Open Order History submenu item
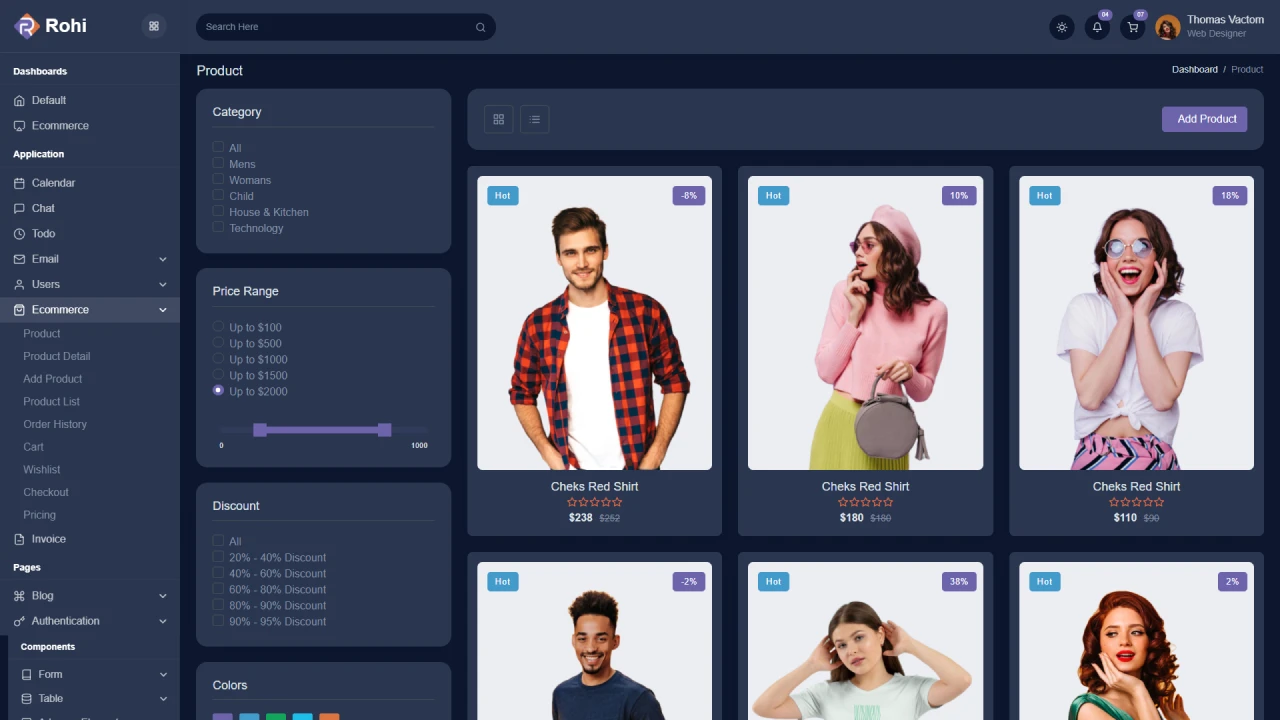1280x720 pixels. 55,424
